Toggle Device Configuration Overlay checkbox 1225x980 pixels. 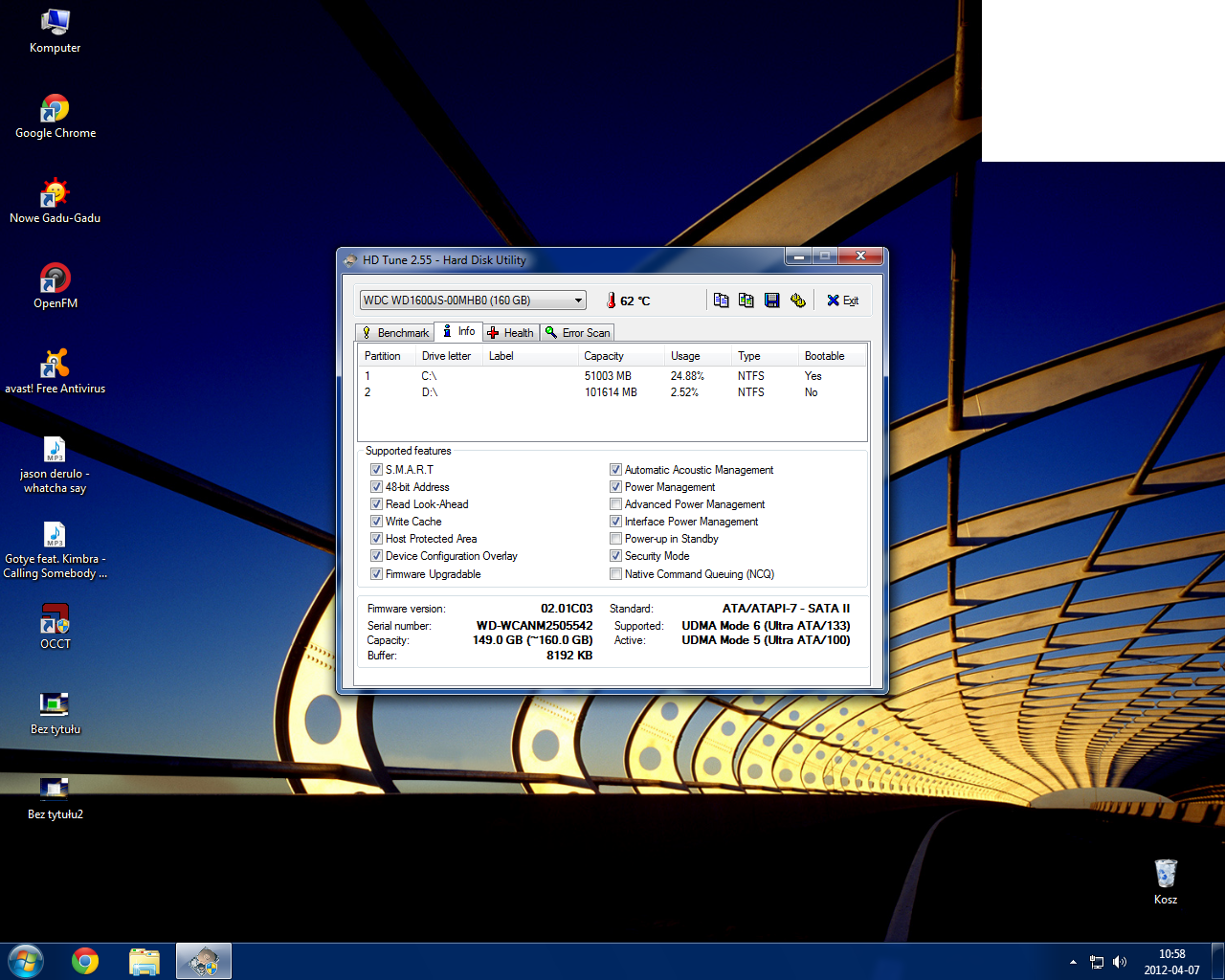coord(376,556)
